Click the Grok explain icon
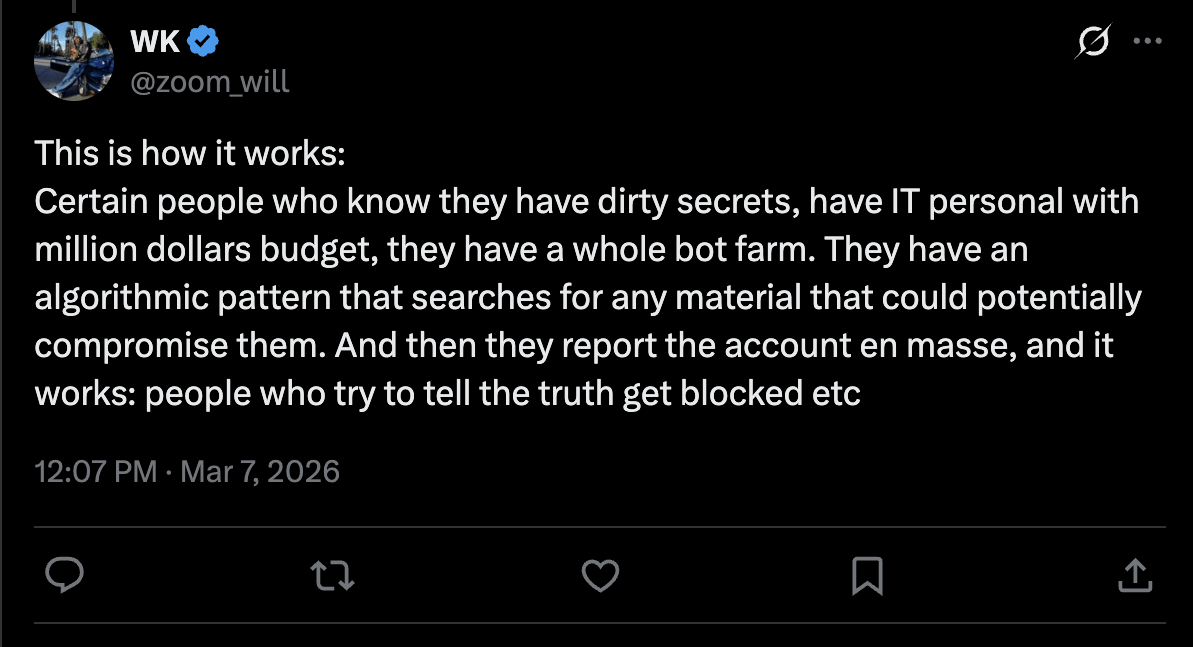The image size is (1193, 647). tap(1094, 42)
